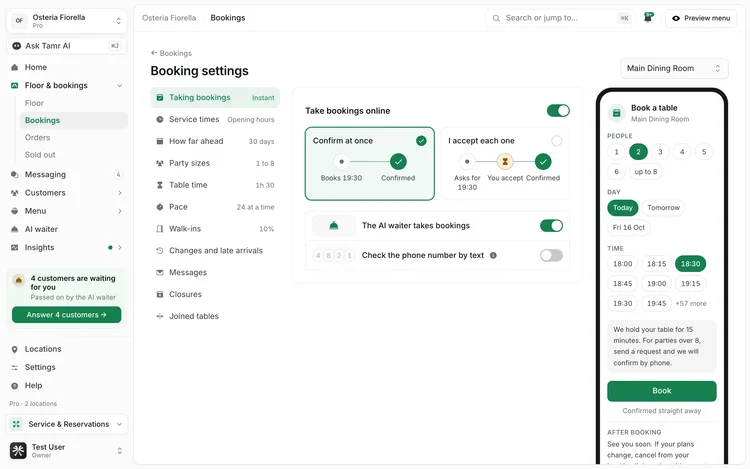Click the Help question icon

14,385
